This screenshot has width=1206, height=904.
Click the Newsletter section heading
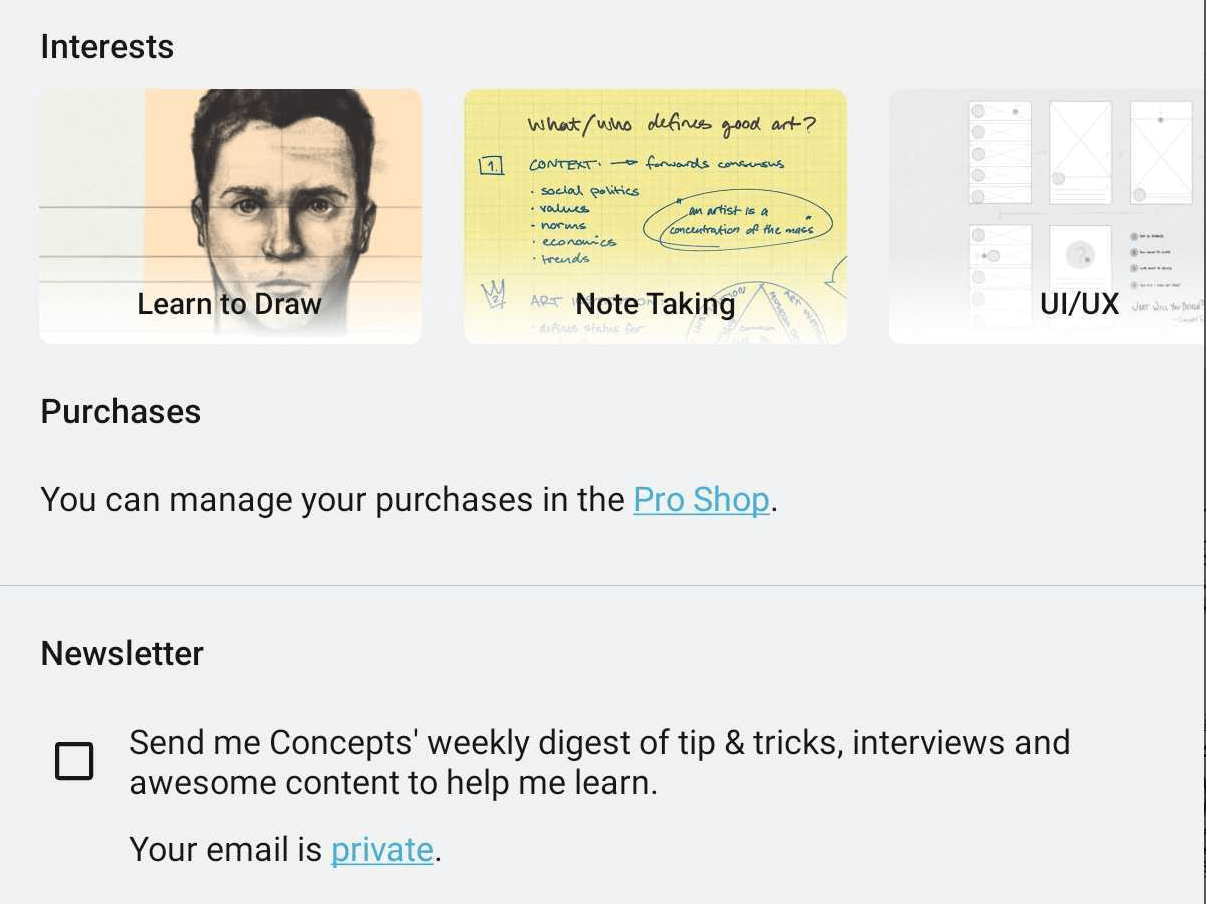click(122, 654)
